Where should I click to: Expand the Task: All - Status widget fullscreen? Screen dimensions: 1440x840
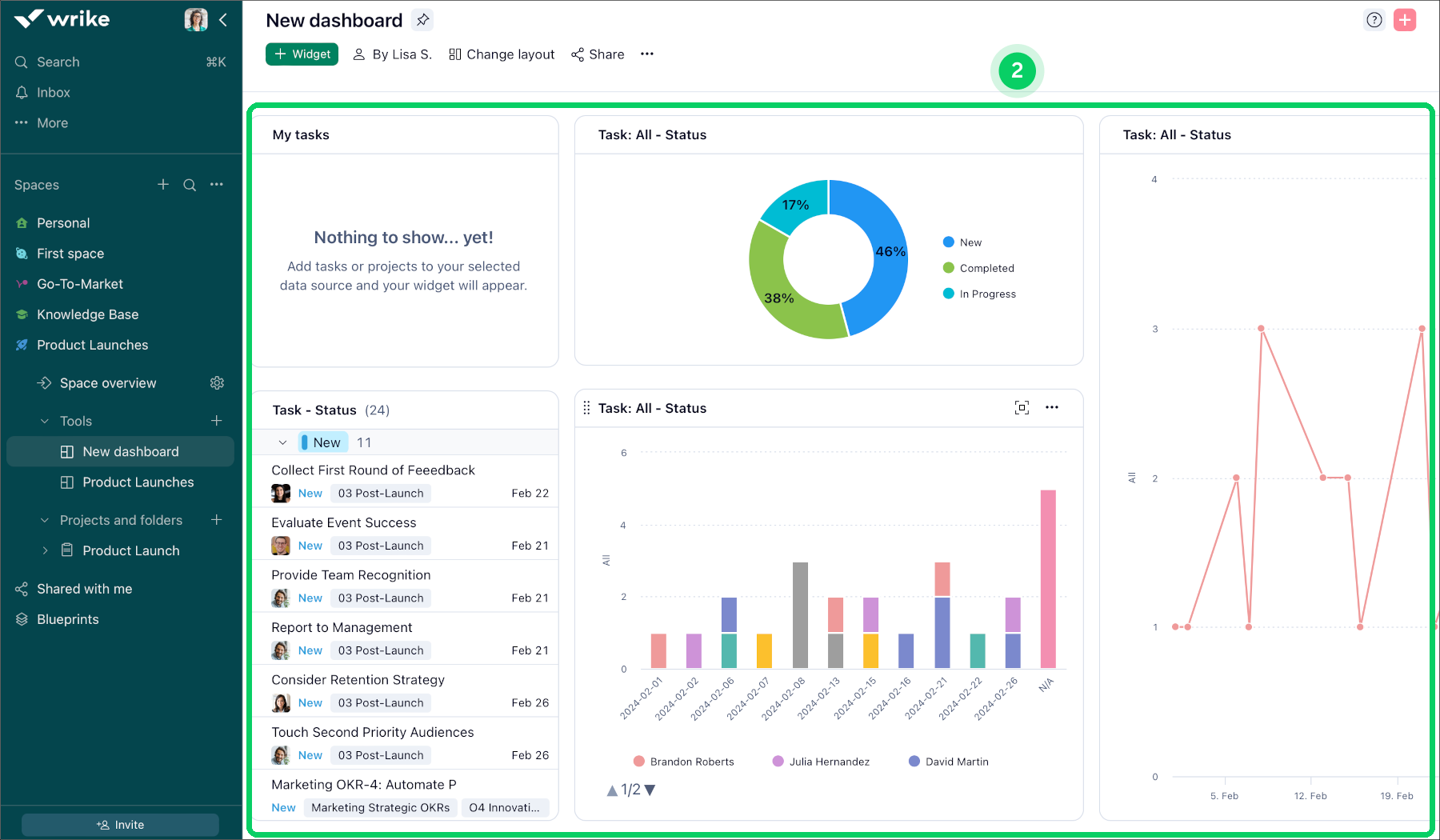[1022, 407]
